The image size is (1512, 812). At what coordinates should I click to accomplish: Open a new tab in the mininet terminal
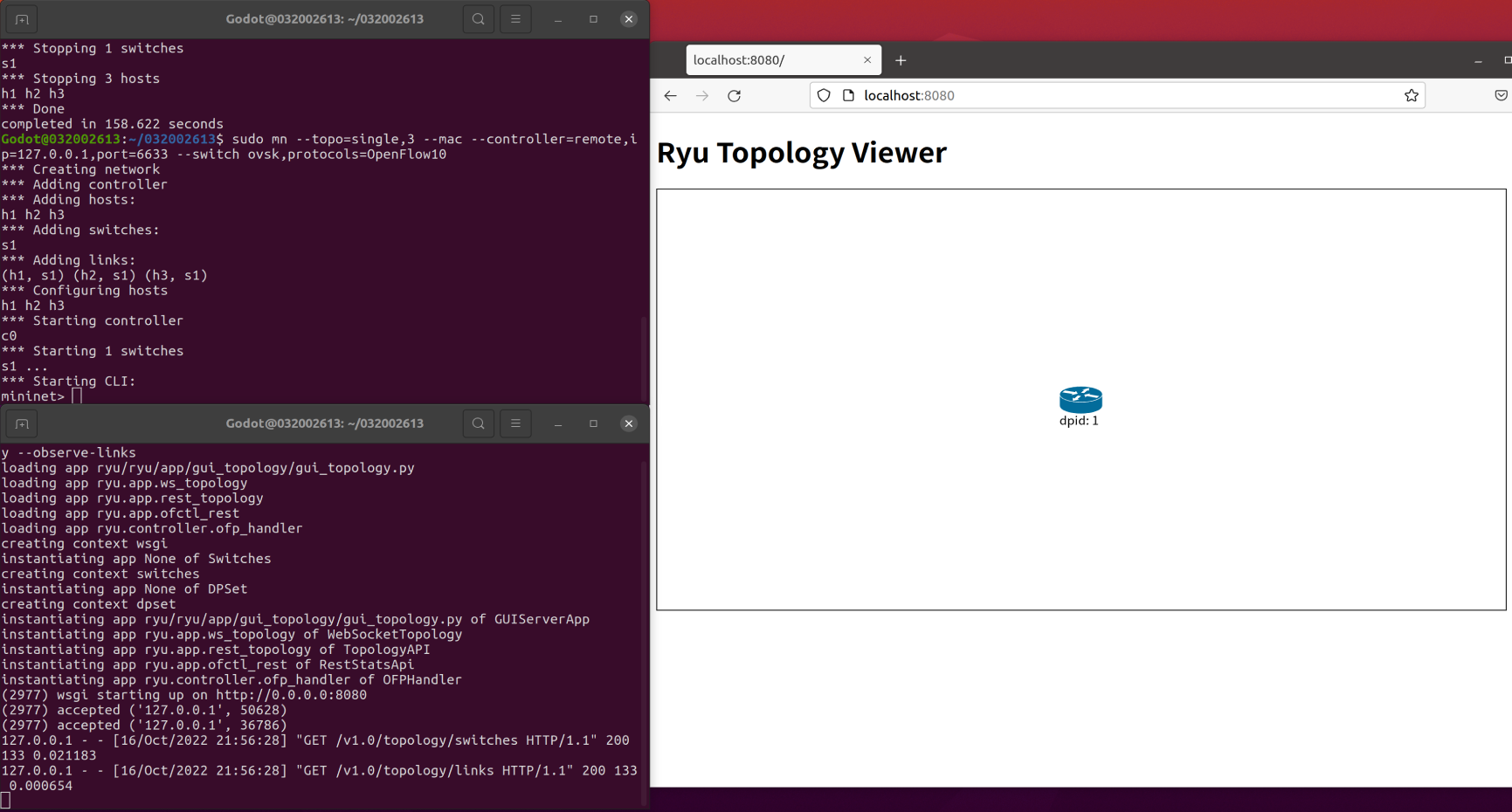coord(22,19)
